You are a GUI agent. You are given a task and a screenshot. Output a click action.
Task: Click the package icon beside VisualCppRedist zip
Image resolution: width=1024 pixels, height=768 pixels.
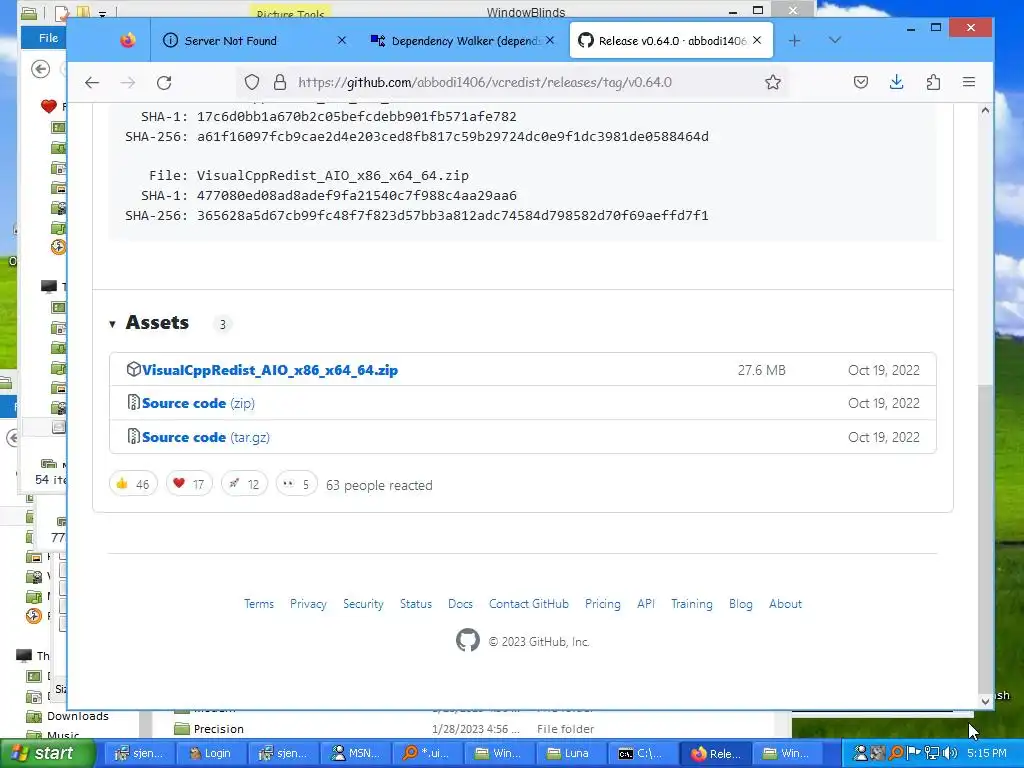coord(133,370)
